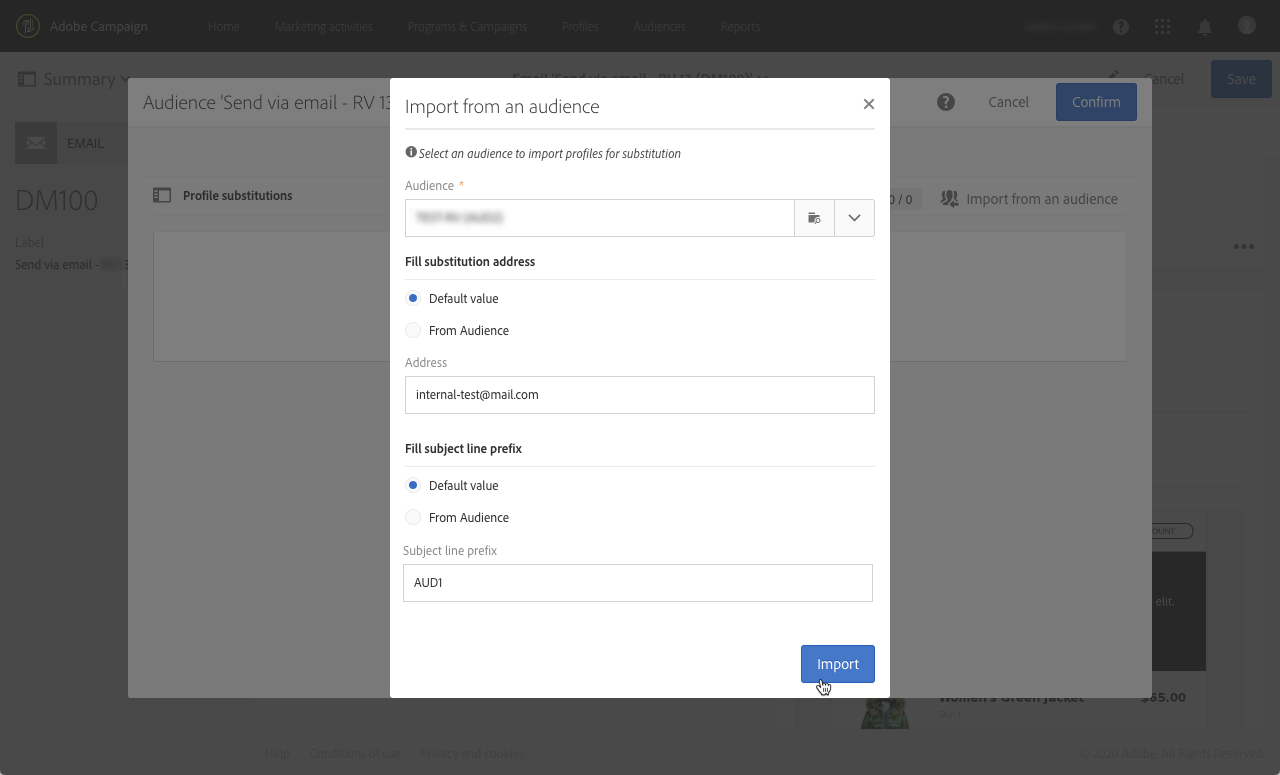Click the Import button
Viewport: 1280px width, 775px height.
(x=837, y=664)
